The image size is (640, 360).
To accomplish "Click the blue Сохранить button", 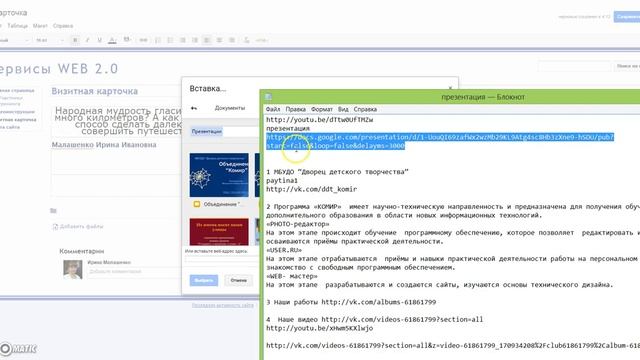I will 627,17.
